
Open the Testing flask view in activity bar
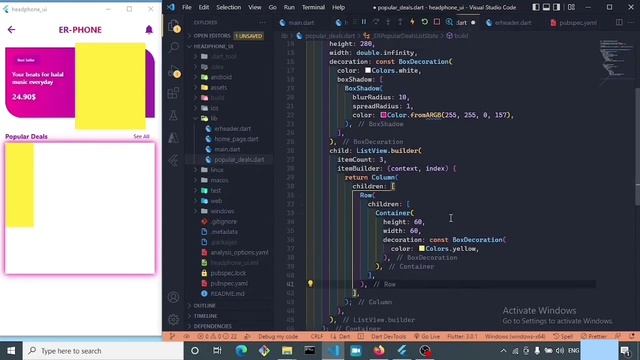click(x=173, y=116)
